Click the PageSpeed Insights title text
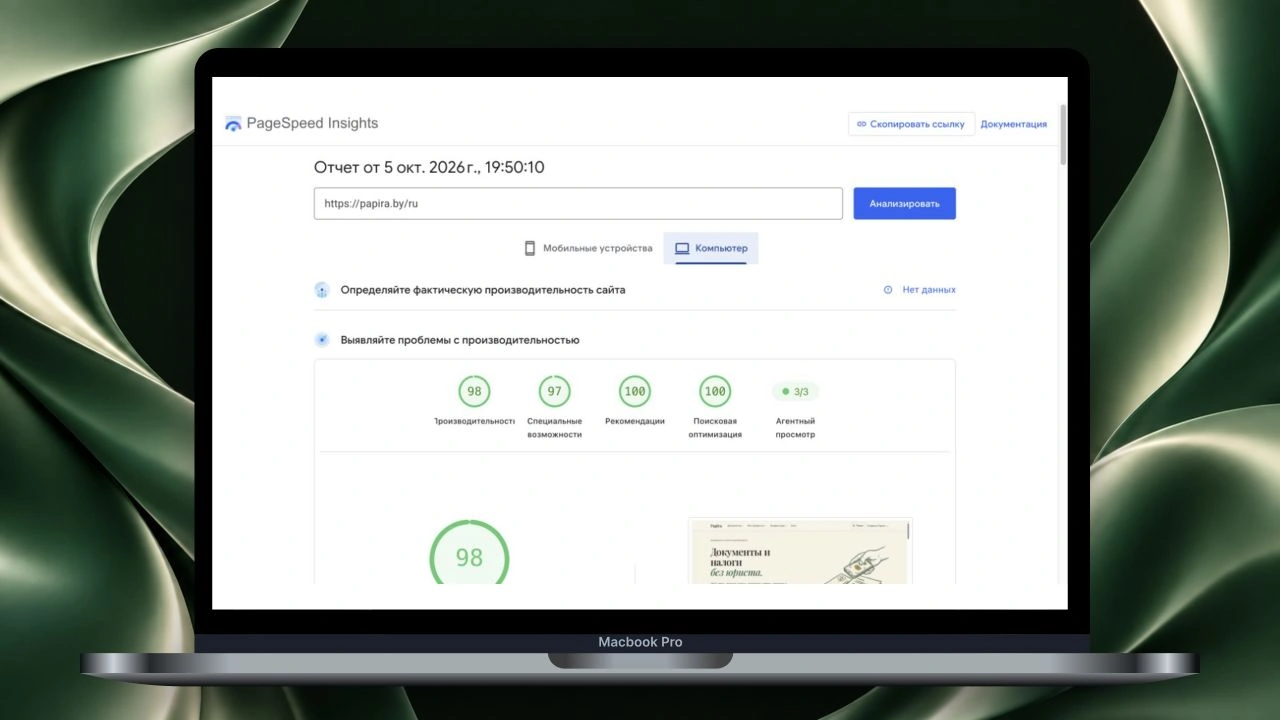The height and width of the screenshot is (720, 1280). [312, 124]
